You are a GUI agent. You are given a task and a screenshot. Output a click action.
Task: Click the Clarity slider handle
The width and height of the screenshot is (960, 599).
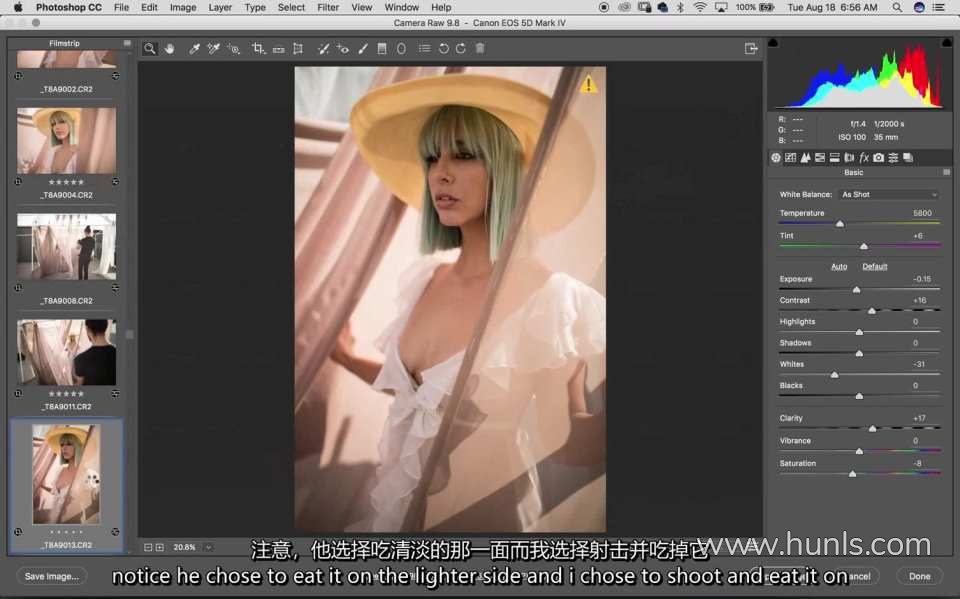point(872,429)
